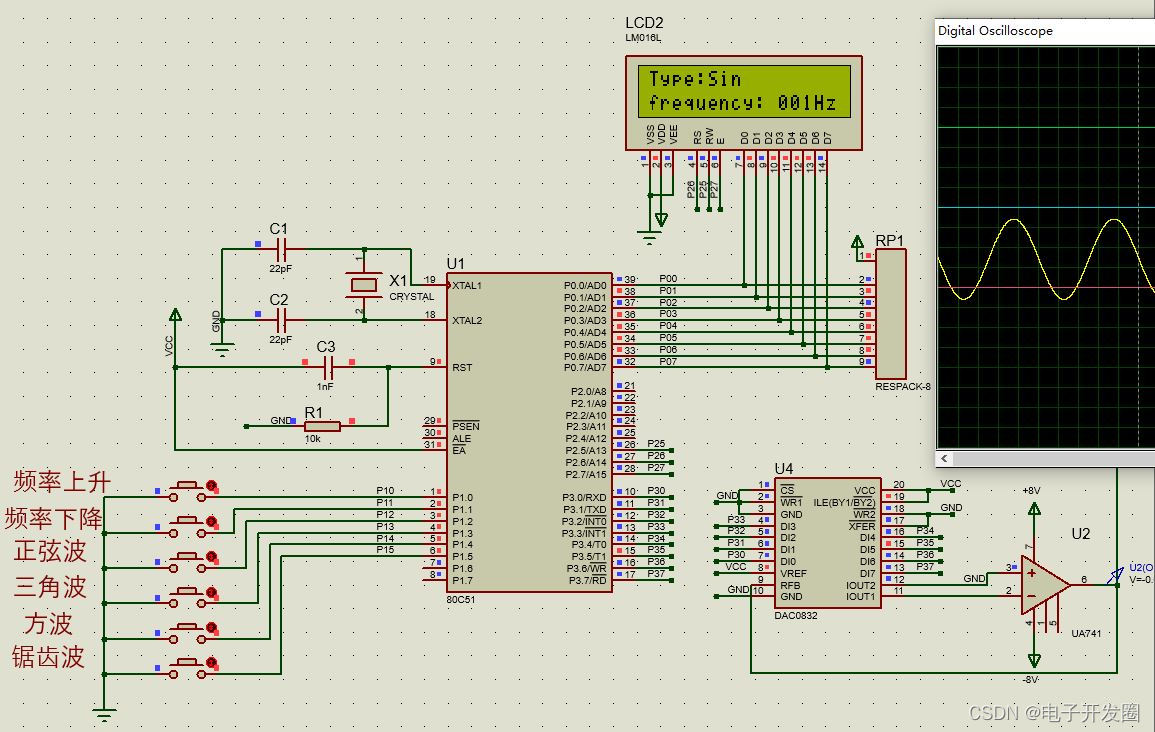1155x732 pixels.
Task: Click the RST pin label on U1
Action: [462, 367]
